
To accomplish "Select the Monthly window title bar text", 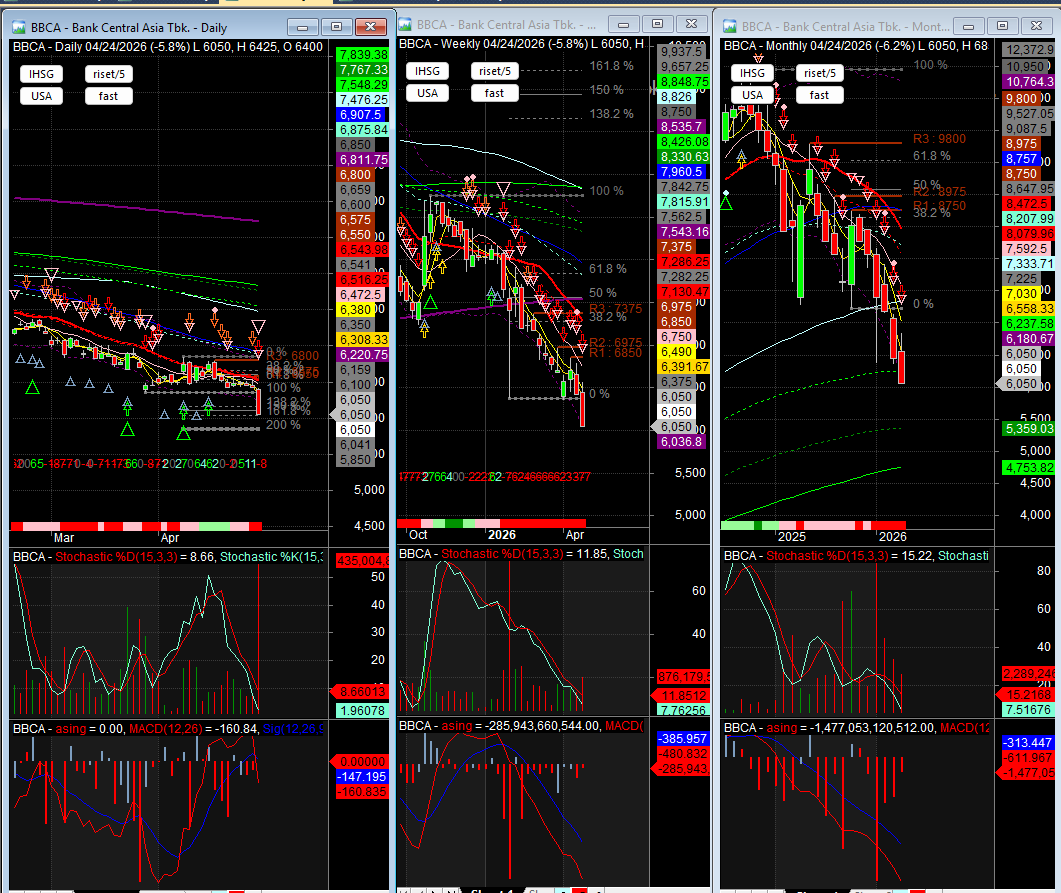I will pyautogui.click(x=845, y=26).
